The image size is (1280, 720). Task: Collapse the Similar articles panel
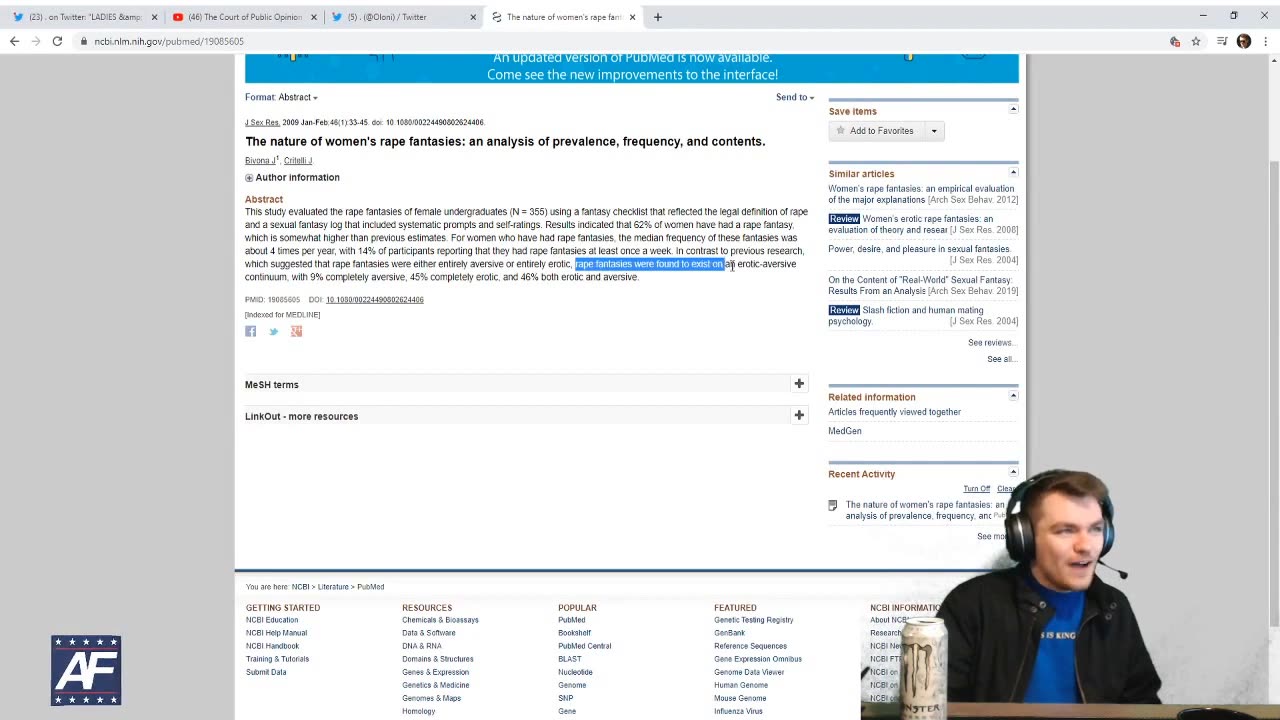click(1013, 172)
